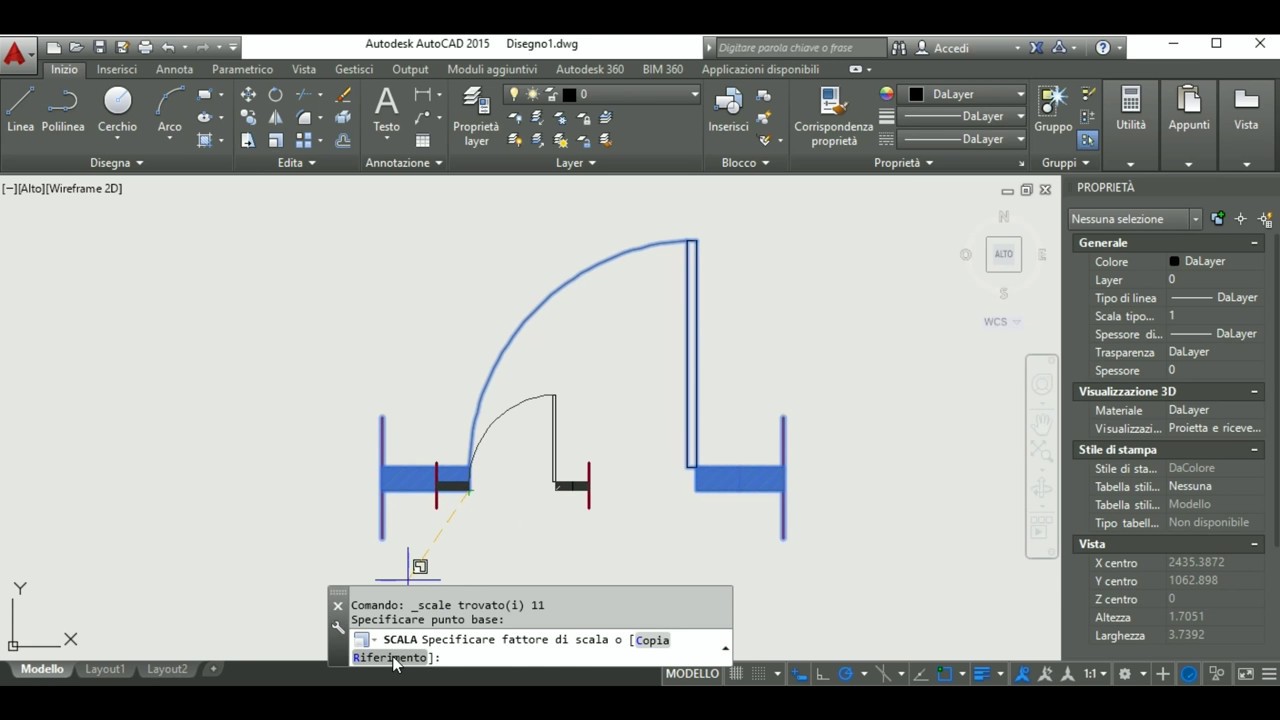Click the [Wireframe 2D] visual style label
The image size is (1280, 720).
click(x=84, y=188)
